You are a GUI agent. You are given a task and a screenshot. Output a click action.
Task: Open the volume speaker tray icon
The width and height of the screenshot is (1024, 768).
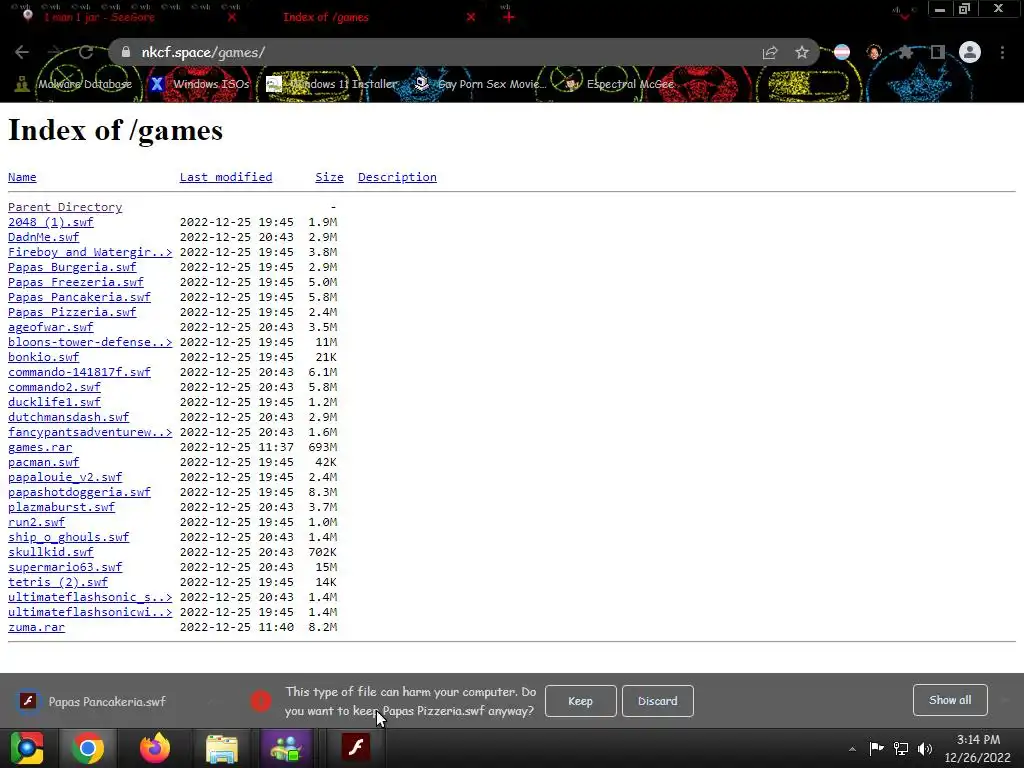point(925,748)
